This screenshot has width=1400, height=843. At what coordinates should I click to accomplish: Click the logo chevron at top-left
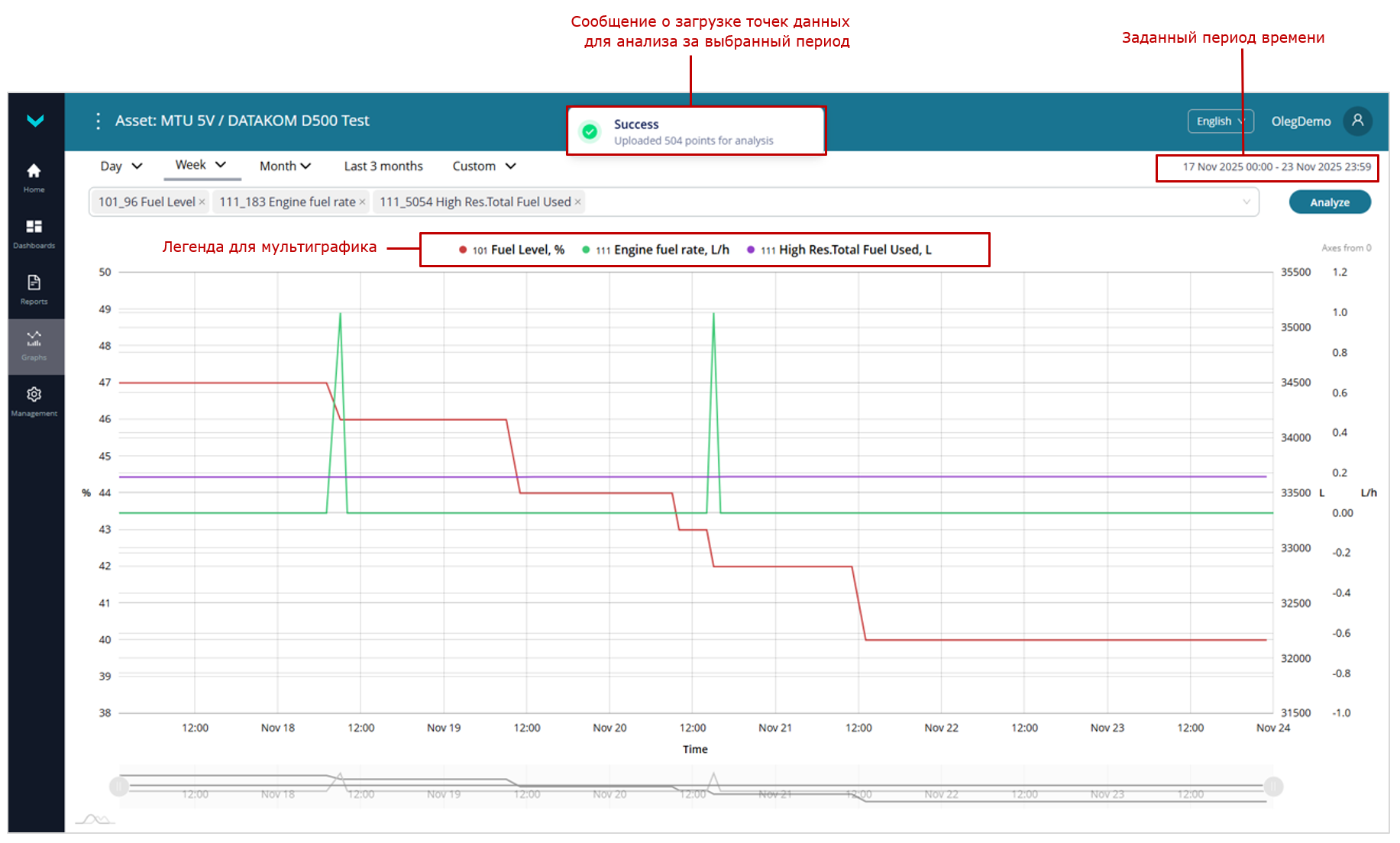(x=35, y=121)
